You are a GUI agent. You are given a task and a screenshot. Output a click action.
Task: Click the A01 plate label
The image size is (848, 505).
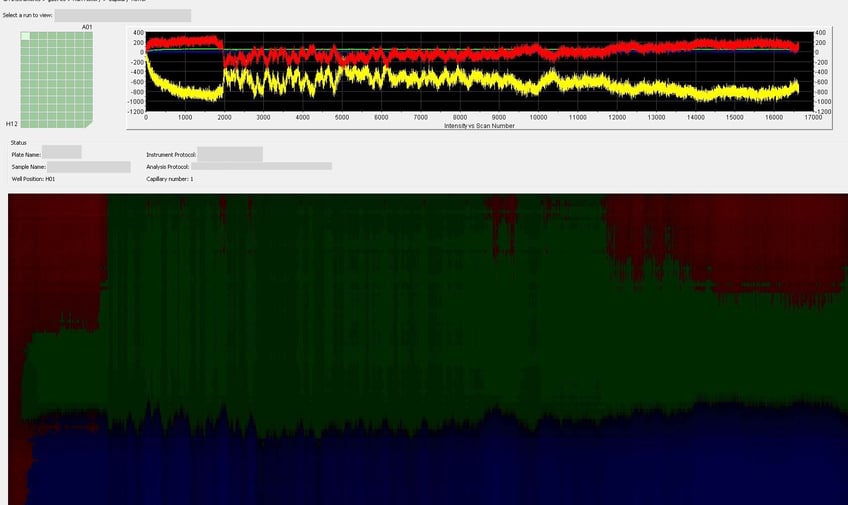(87, 27)
